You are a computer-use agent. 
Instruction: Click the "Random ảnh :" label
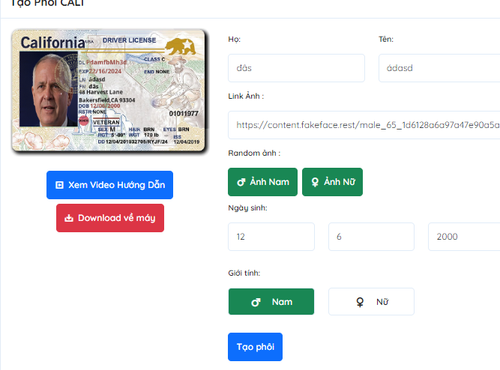tap(254, 153)
